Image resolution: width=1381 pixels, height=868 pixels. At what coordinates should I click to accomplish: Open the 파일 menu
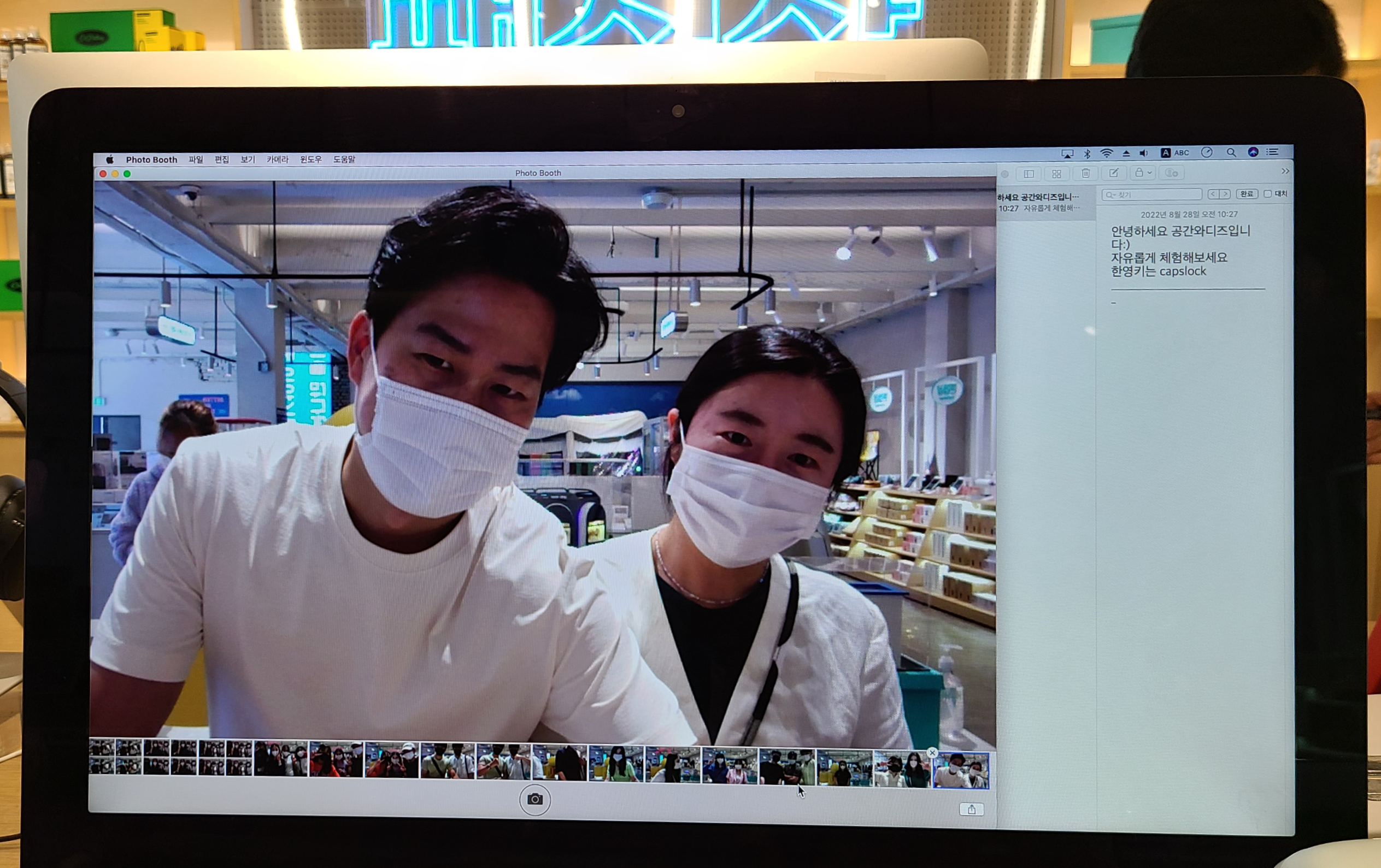pos(196,160)
